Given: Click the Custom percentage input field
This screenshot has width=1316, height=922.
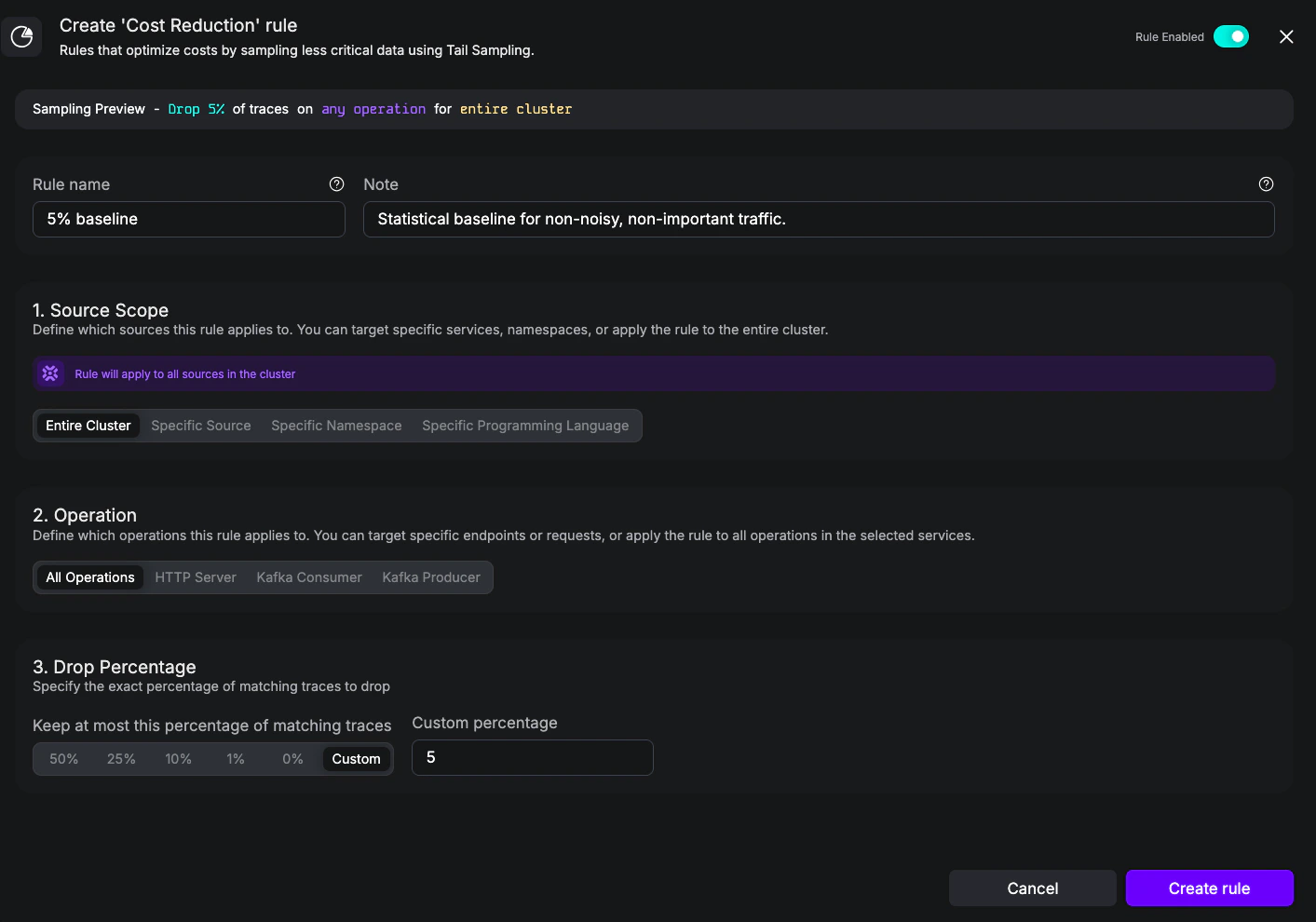Looking at the screenshot, I should 533,757.
